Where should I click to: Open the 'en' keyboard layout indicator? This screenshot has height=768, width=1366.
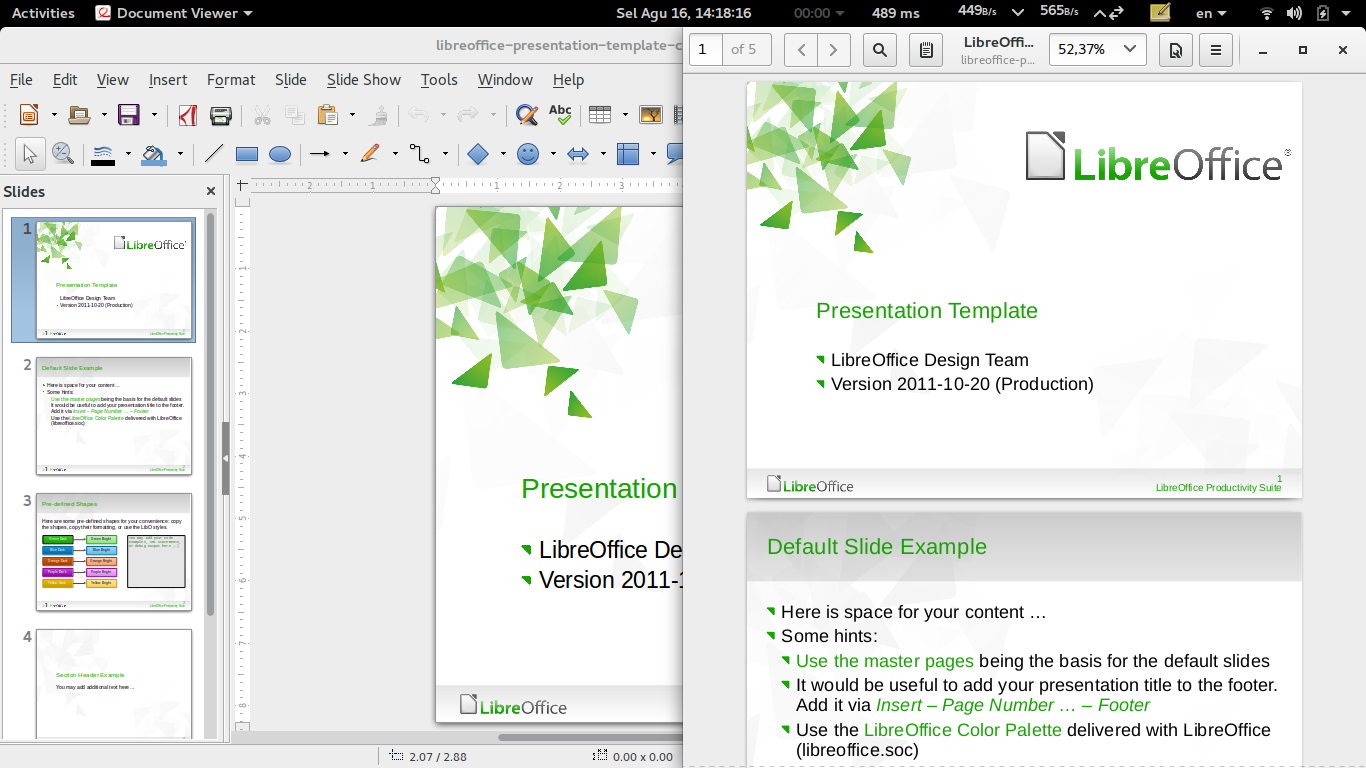[x=1212, y=13]
